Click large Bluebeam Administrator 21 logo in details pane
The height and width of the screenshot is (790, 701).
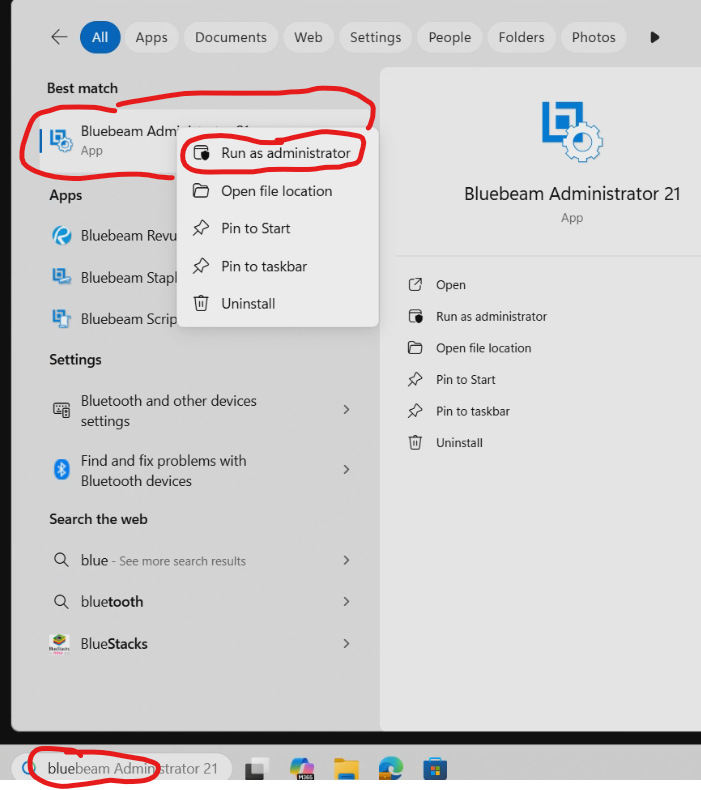572,131
